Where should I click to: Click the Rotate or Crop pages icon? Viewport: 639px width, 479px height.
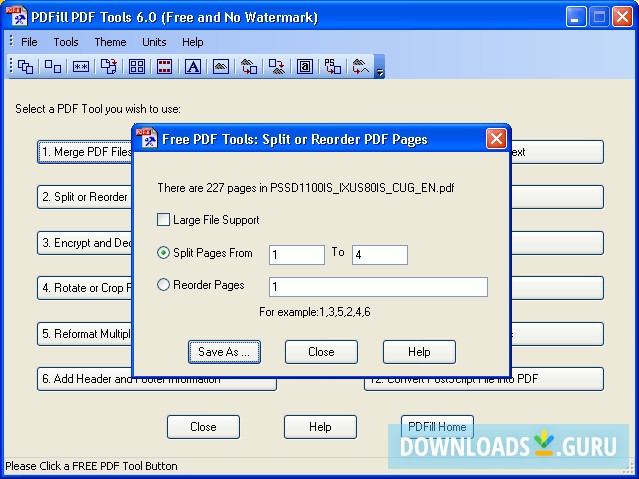coord(109,66)
